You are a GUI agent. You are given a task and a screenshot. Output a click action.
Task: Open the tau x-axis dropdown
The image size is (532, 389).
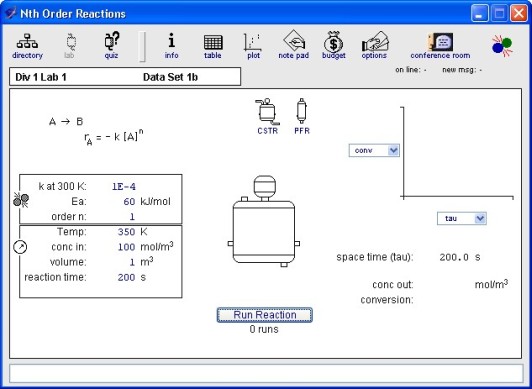tap(461, 218)
